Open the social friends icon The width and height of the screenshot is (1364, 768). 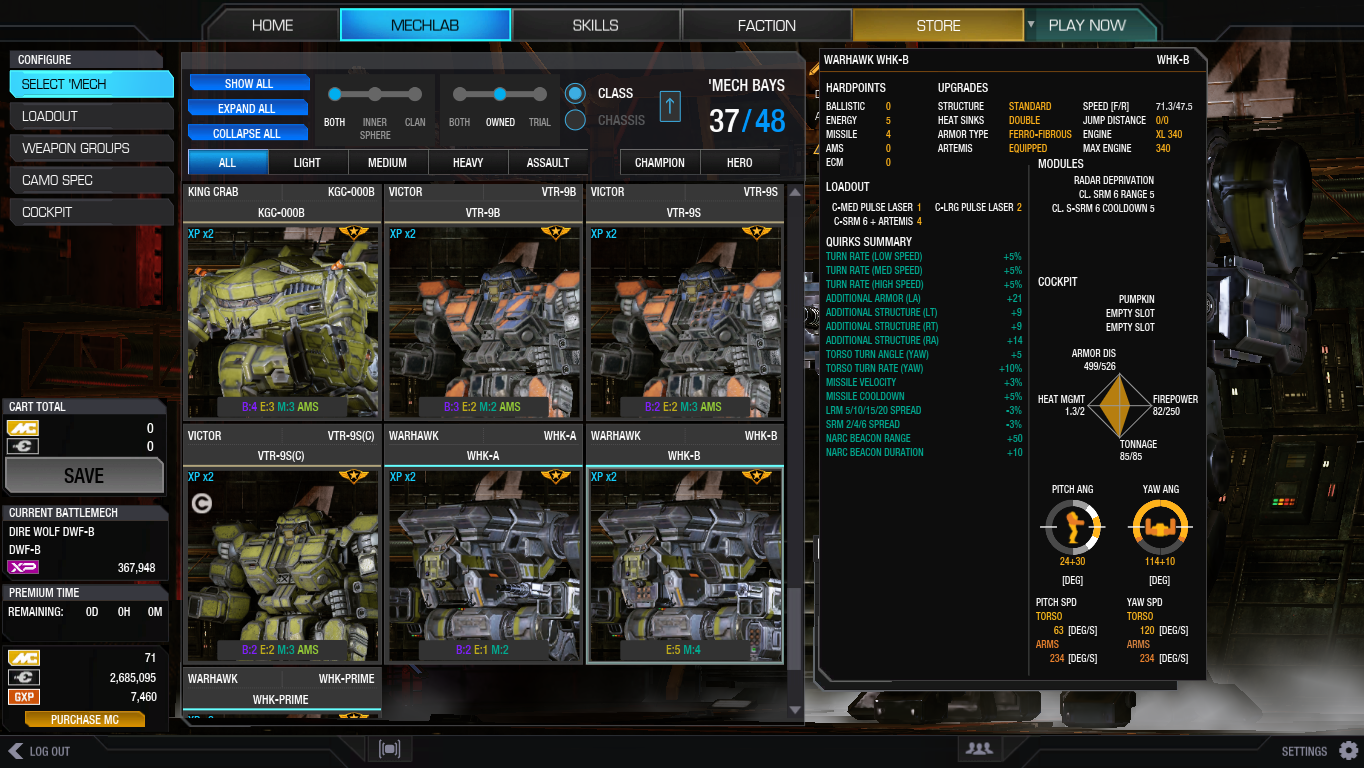pyautogui.click(x=979, y=748)
